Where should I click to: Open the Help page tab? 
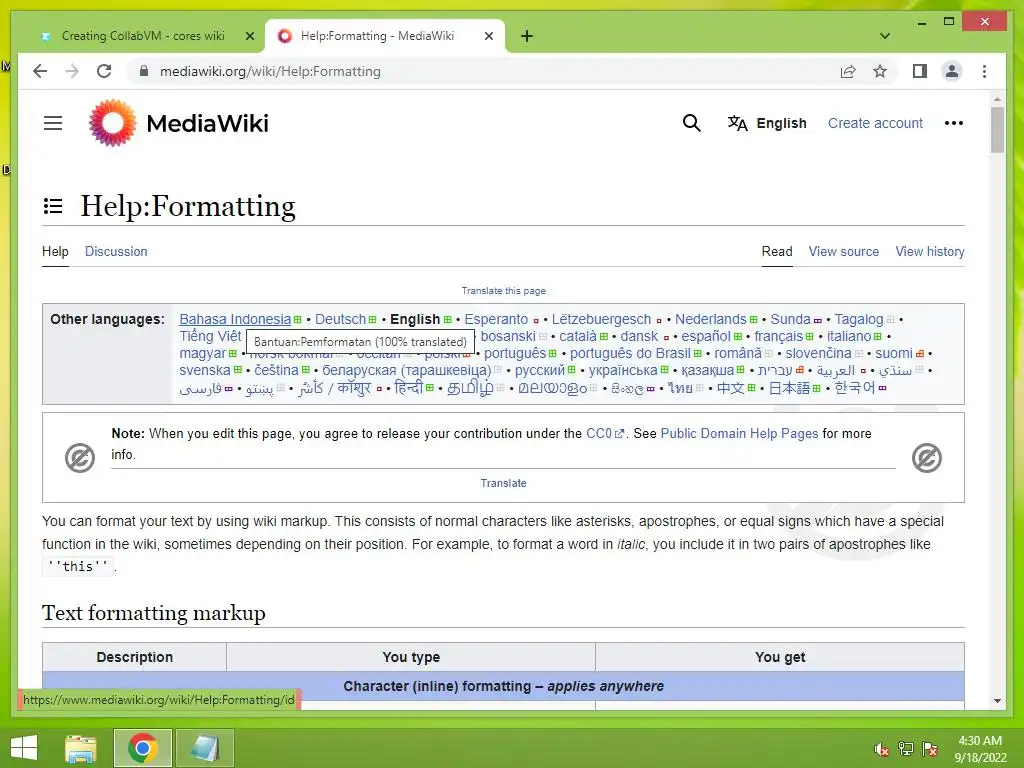coord(55,251)
